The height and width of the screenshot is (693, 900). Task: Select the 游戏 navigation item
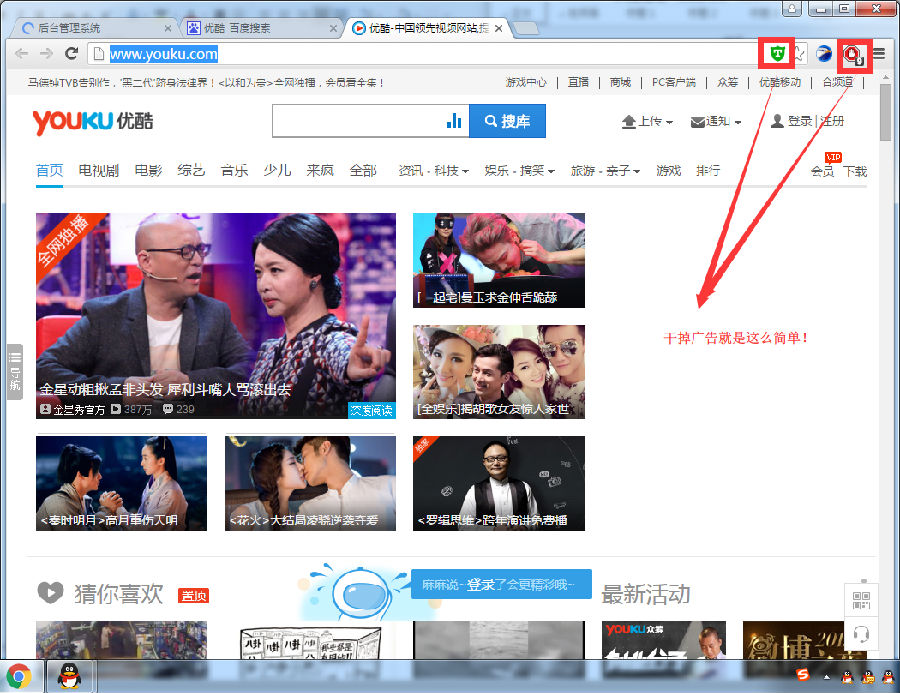(x=668, y=171)
